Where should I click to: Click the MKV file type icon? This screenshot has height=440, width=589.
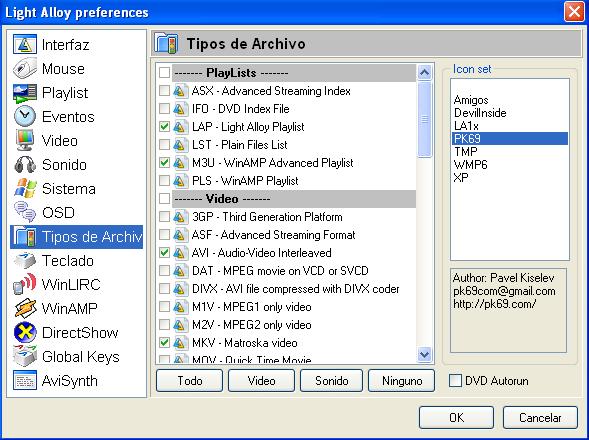coord(181,343)
